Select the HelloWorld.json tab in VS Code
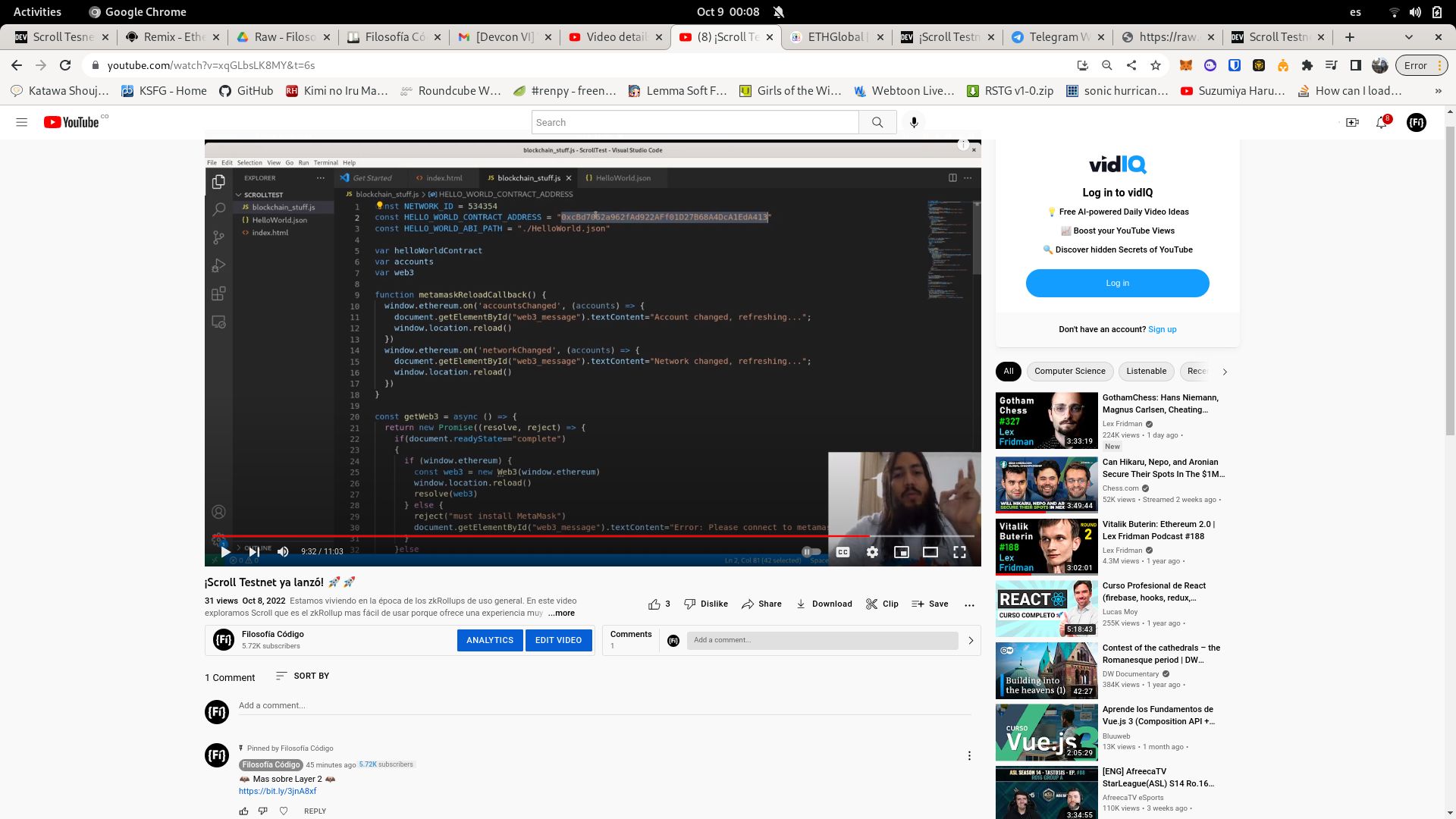The width and height of the screenshot is (1456, 819). click(621, 178)
